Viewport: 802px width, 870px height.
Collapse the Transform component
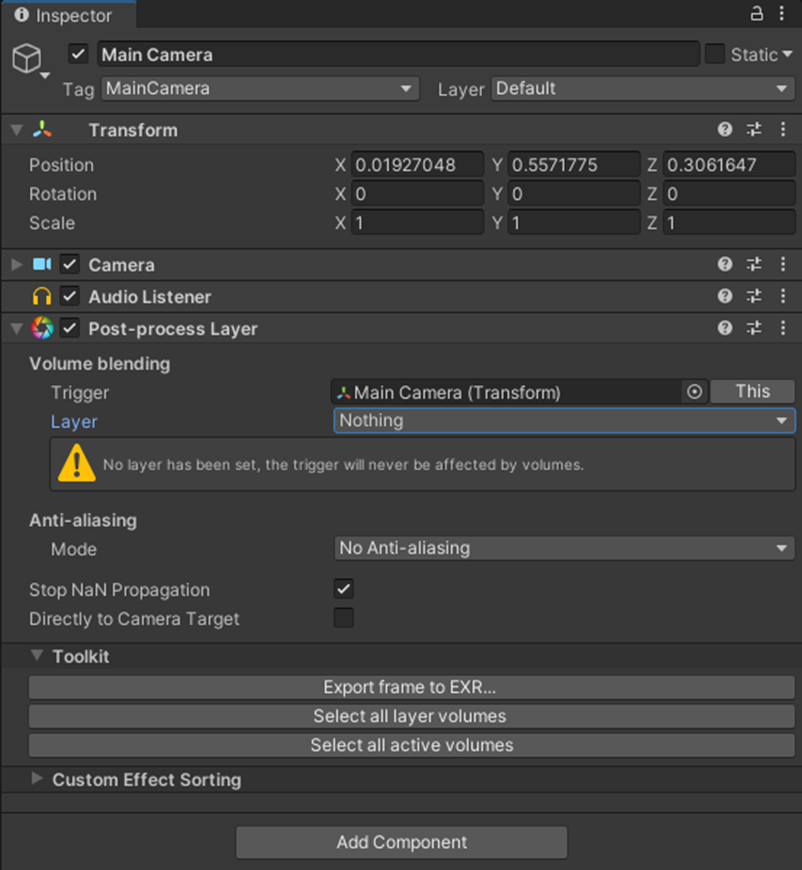(17, 130)
